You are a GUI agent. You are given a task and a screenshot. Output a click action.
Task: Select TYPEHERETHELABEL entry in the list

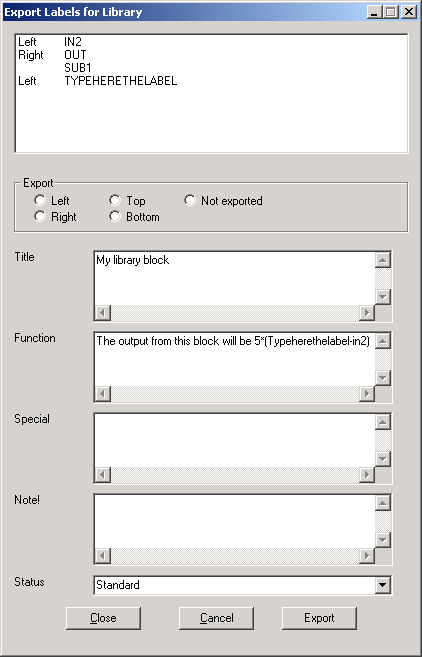tap(121, 80)
